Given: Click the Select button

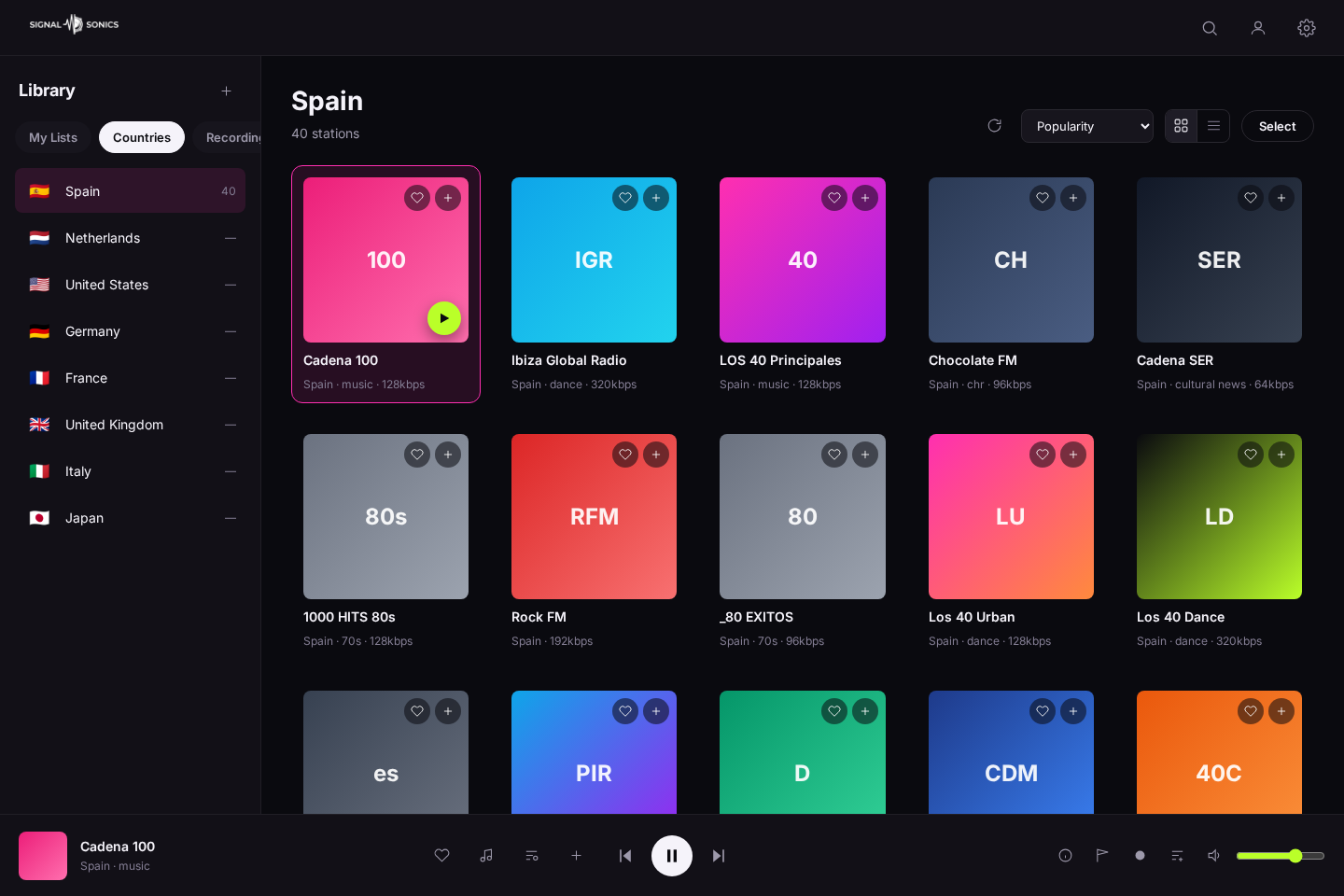Looking at the screenshot, I should click(1278, 126).
